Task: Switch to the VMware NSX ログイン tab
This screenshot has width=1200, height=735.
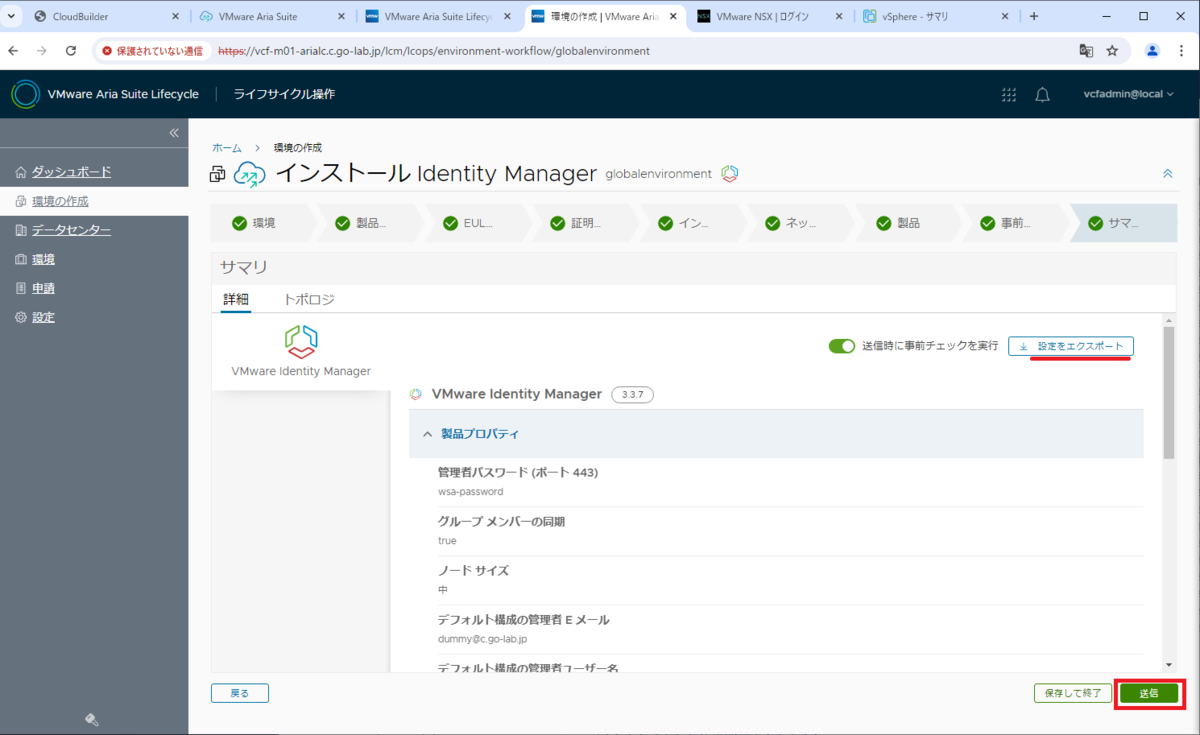Action: pyautogui.click(x=769, y=16)
